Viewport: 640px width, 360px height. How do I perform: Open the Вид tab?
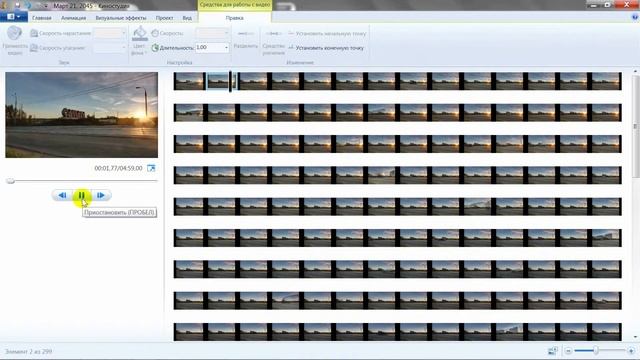click(x=187, y=18)
